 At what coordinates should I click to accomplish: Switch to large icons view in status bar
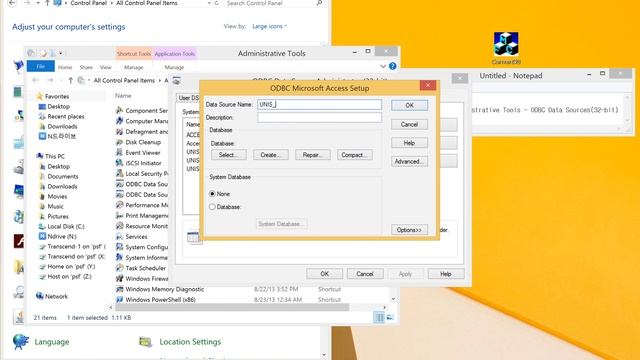(390, 318)
